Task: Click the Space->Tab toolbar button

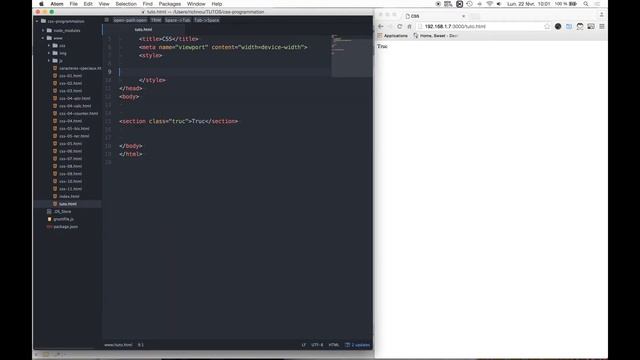Action: click(177, 20)
